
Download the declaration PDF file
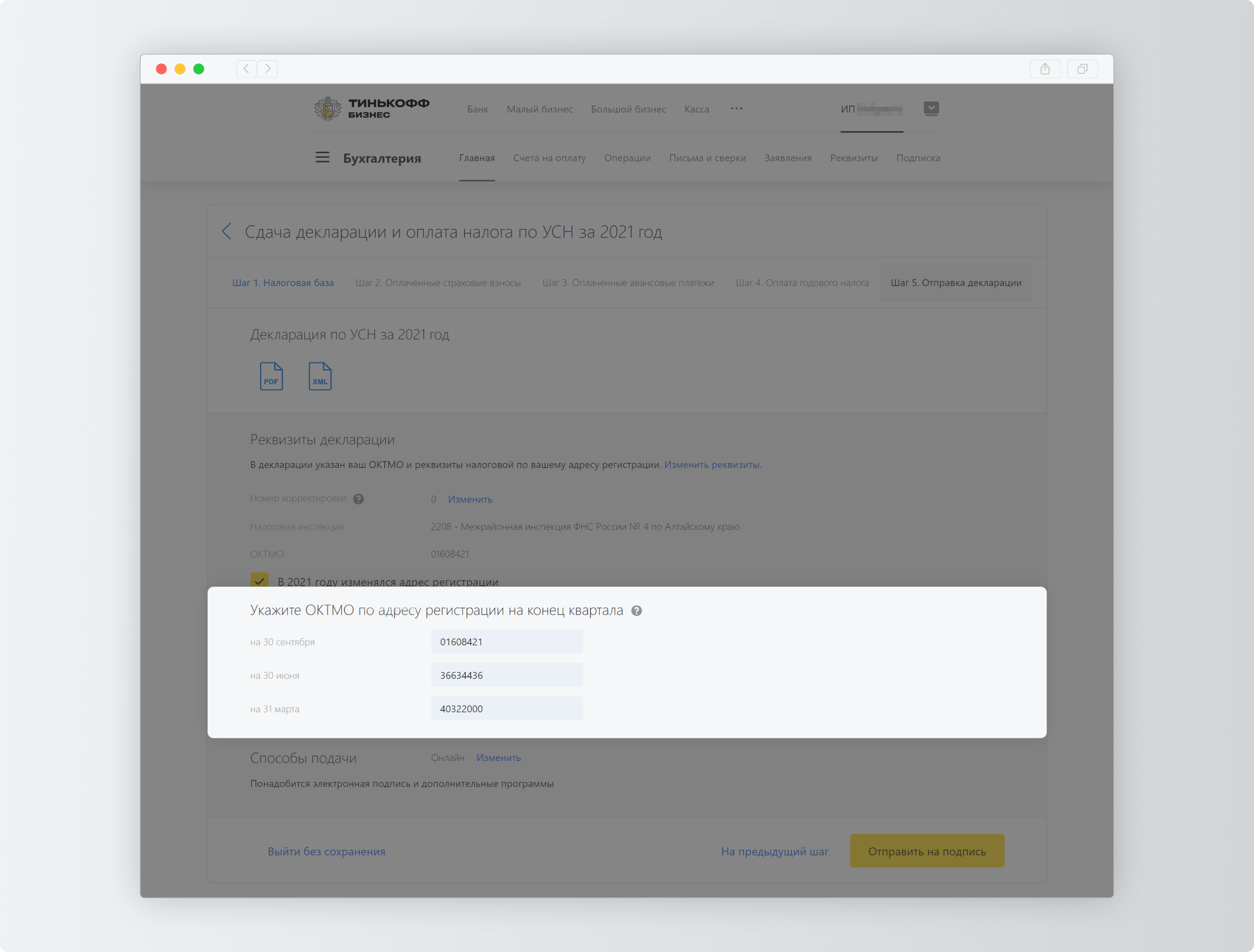point(271,376)
